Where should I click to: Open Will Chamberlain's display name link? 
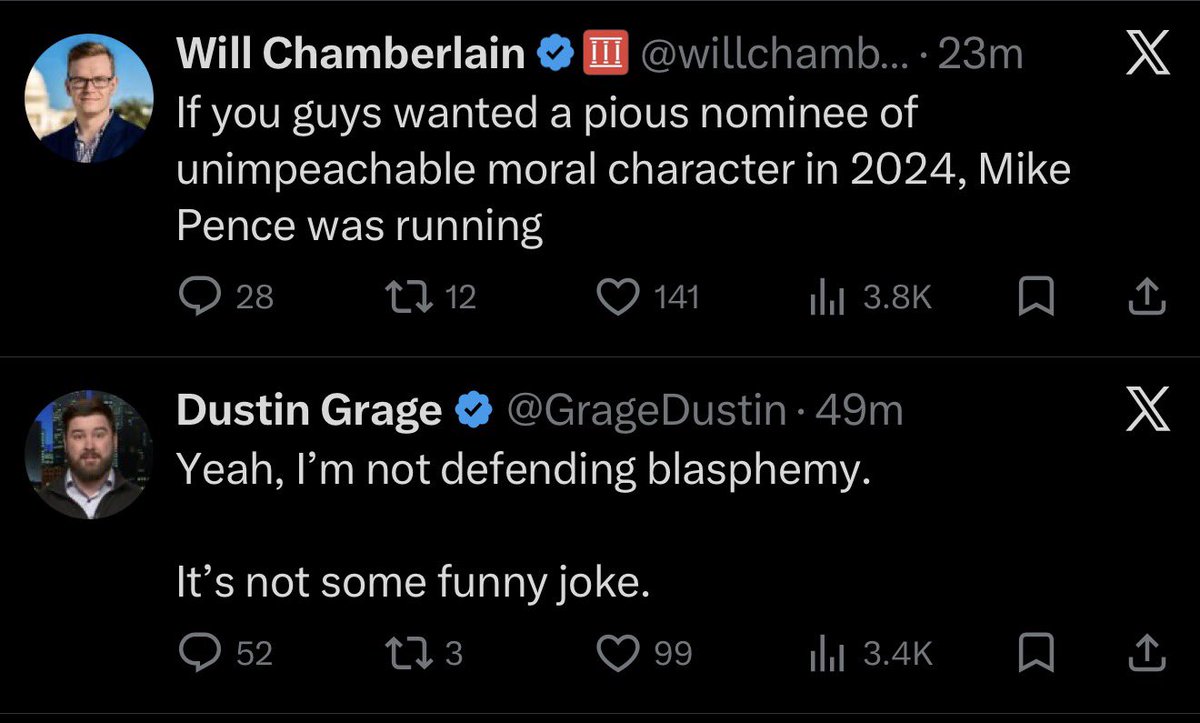point(351,55)
